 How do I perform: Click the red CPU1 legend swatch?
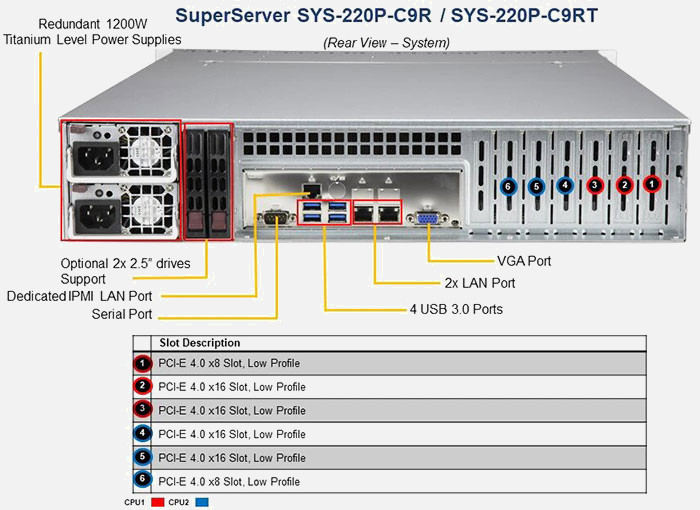point(158,502)
